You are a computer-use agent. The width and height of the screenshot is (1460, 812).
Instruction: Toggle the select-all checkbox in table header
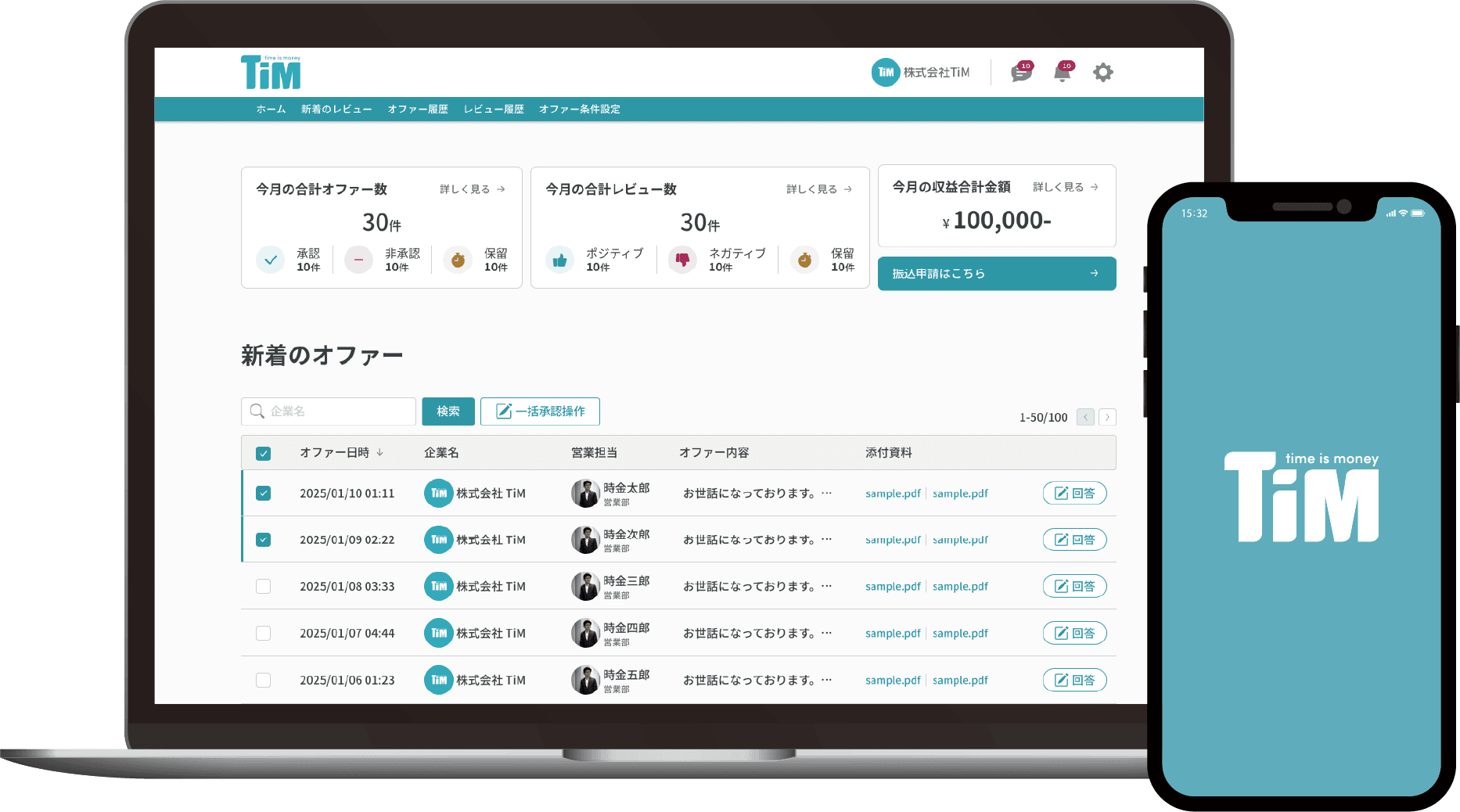[264, 454]
